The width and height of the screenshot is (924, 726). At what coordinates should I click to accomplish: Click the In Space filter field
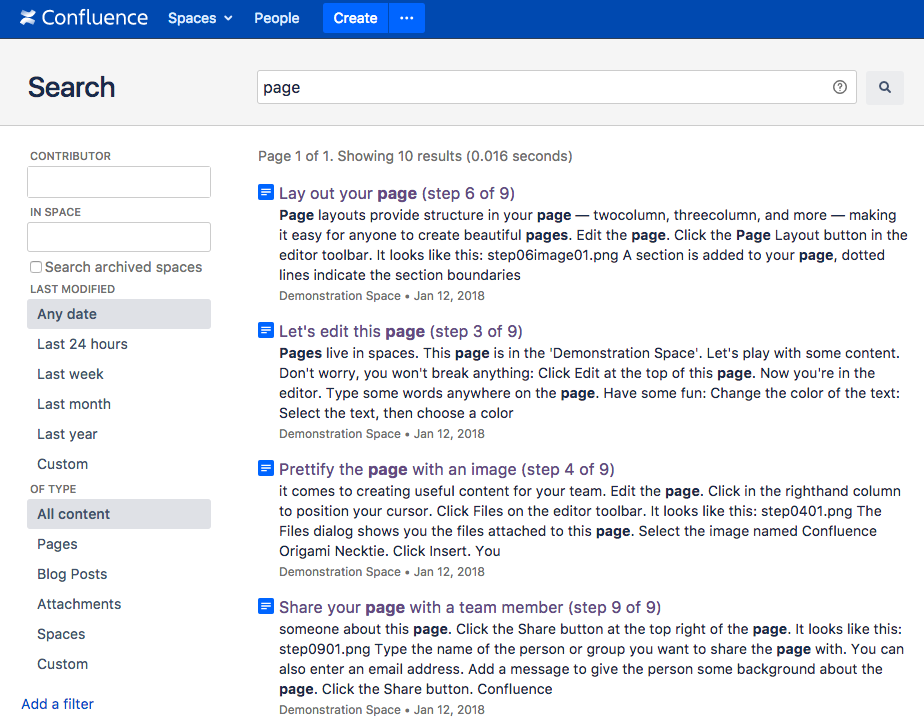click(x=118, y=237)
